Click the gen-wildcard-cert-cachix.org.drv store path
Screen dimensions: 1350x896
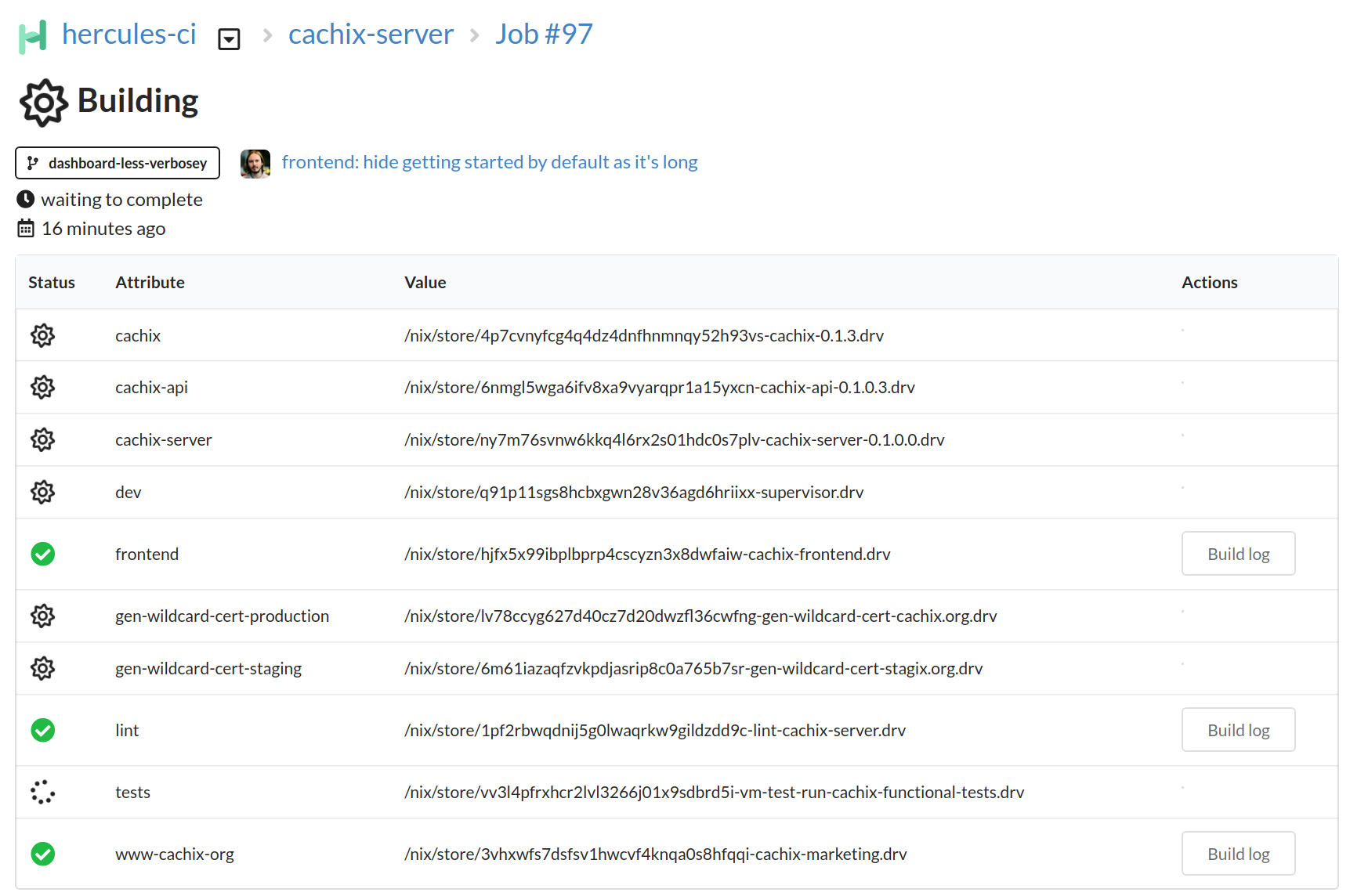[x=700, y=616]
